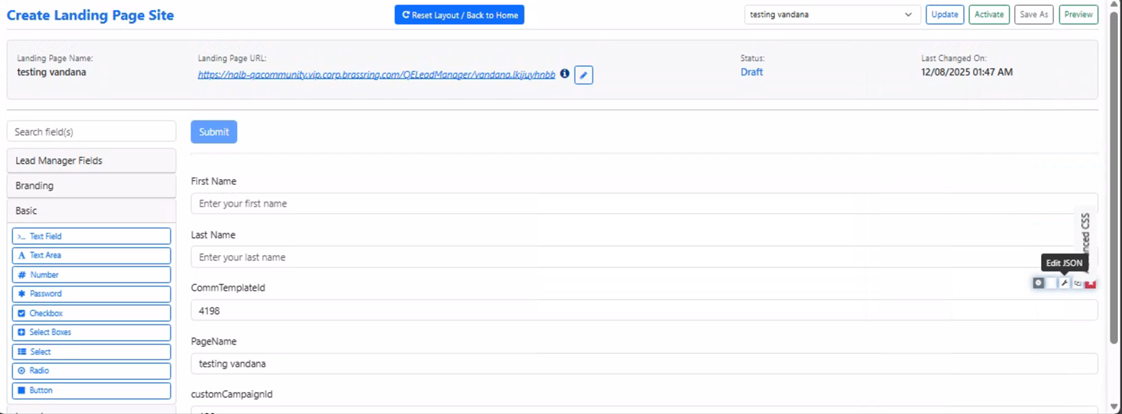This screenshot has height=414, width=1122.
Task: Add the Select Boxes component
Action: pyautogui.click(x=91, y=332)
